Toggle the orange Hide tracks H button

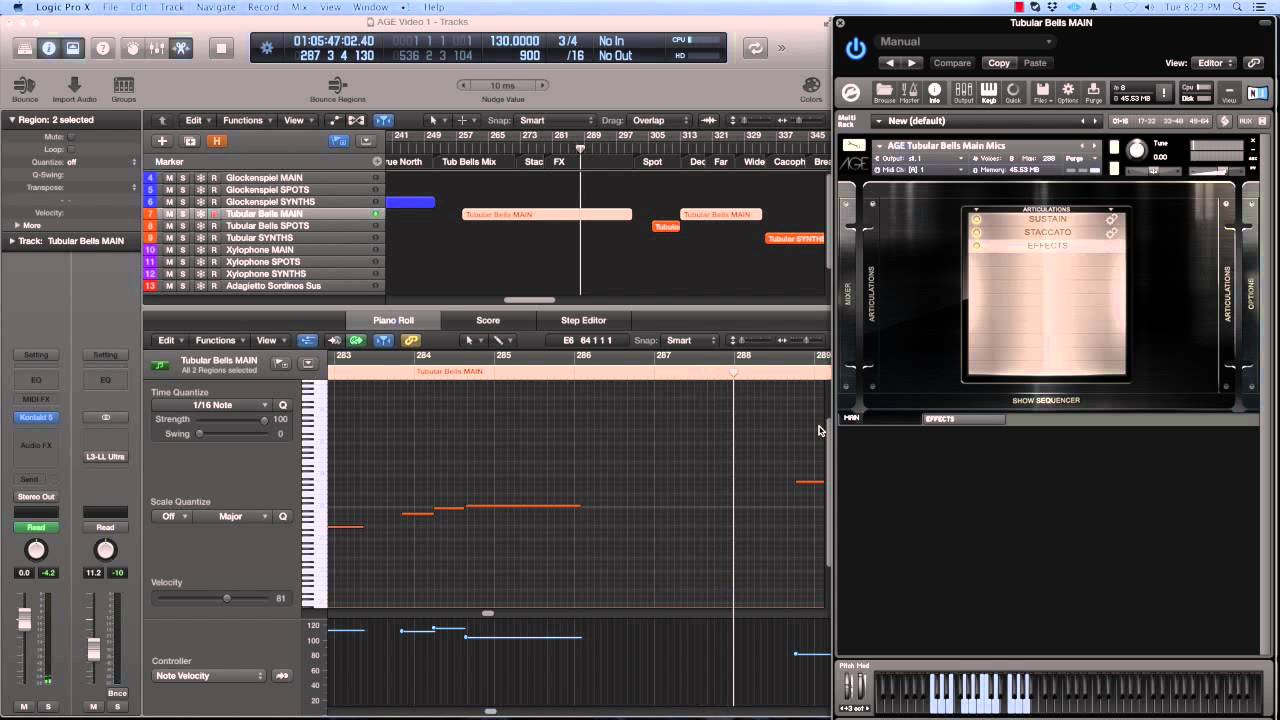point(216,141)
